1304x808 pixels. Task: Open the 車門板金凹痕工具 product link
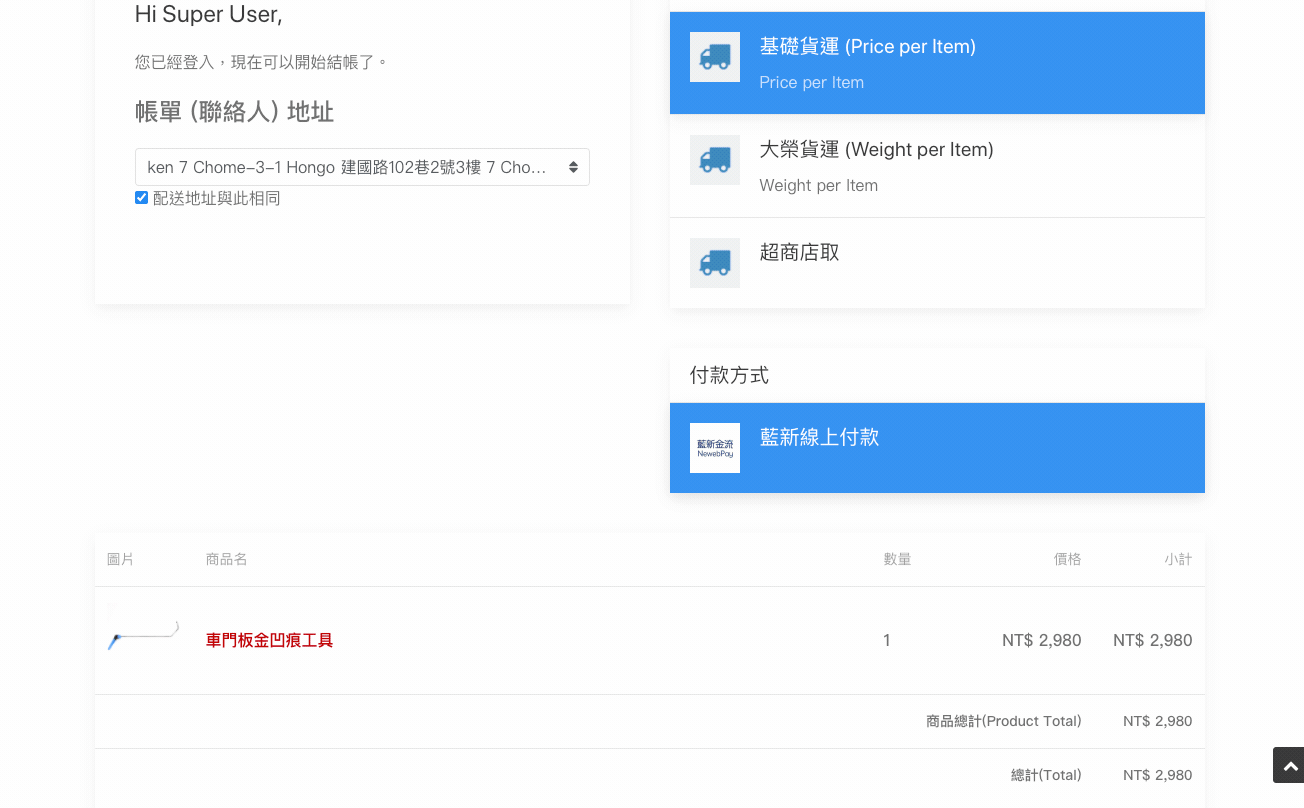tap(269, 640)
